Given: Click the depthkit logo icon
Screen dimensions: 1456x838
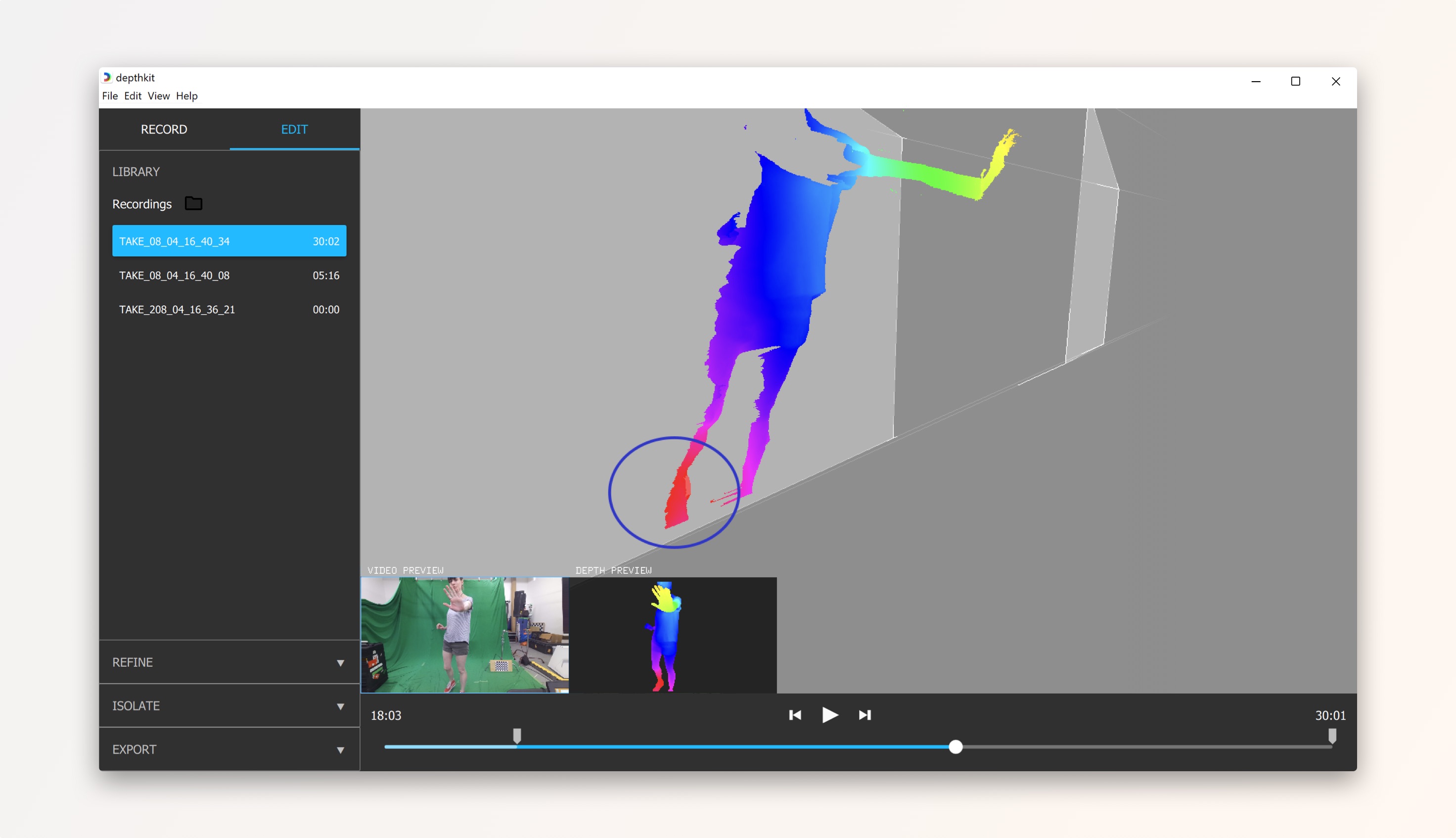Looking at the screenshot, I should [107, 78].
